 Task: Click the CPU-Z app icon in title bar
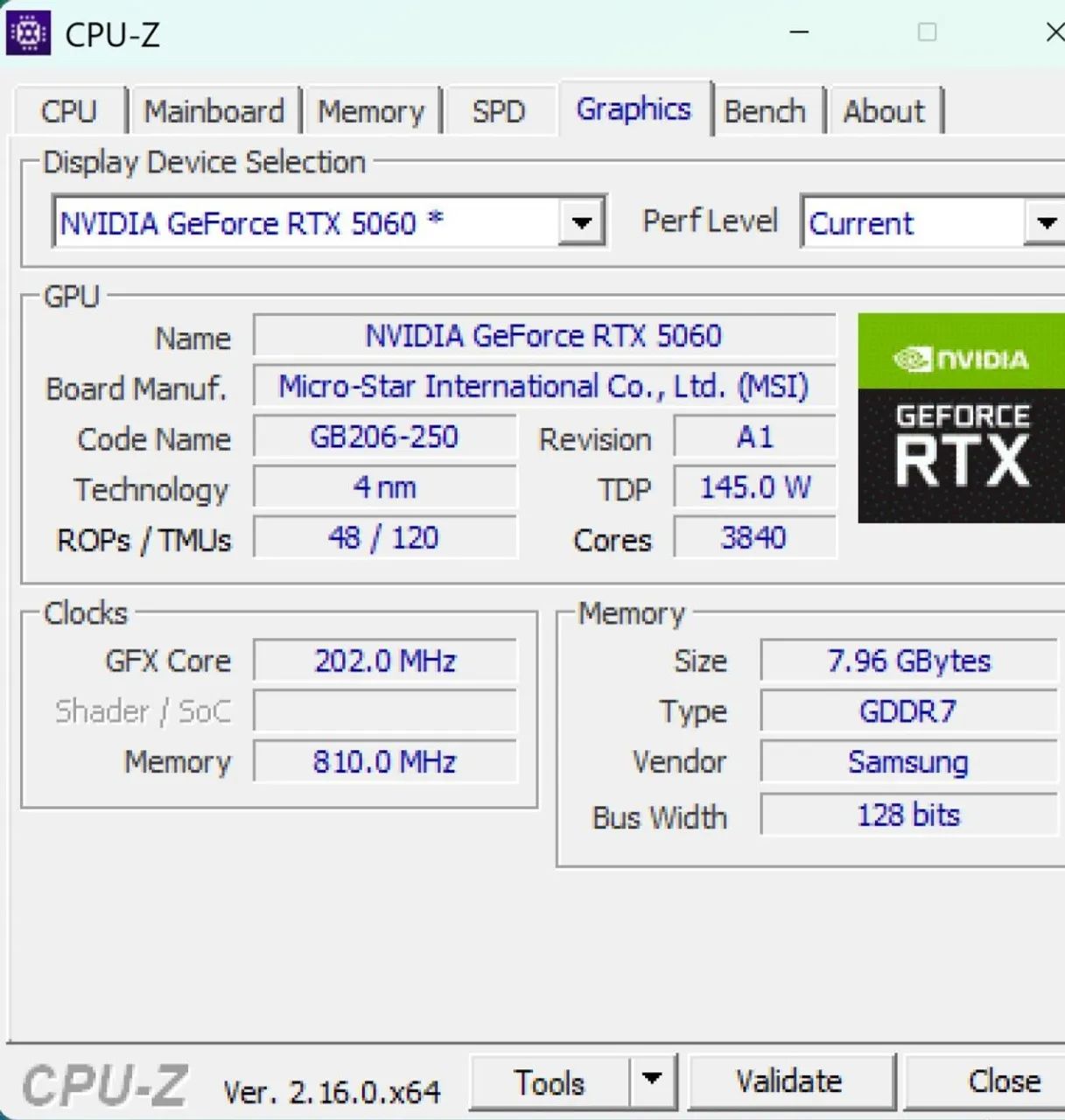(28, 33)
